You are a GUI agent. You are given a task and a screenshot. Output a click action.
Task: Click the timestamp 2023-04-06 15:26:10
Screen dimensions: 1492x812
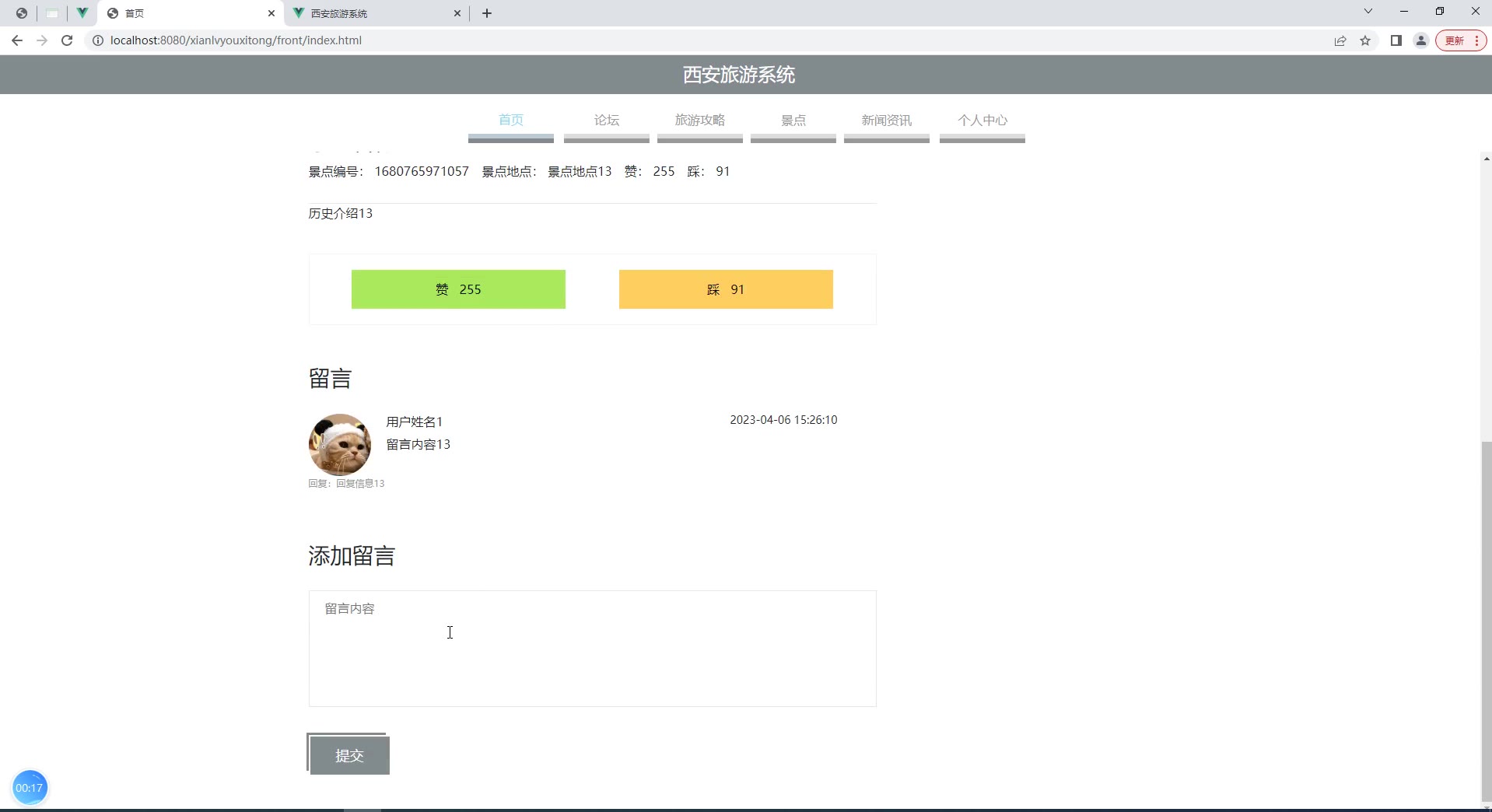click(783, 420)
